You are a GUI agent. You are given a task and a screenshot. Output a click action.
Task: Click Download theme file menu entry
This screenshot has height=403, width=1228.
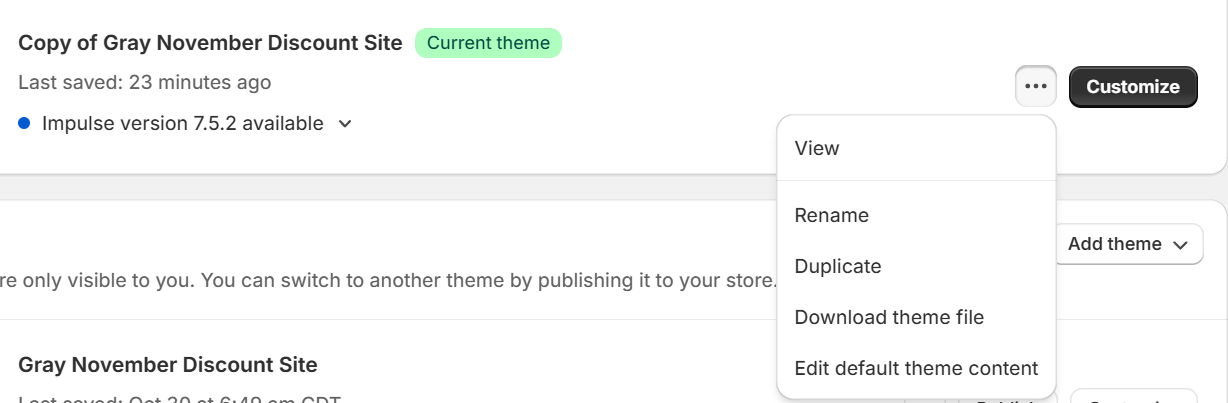pos(889,317)
